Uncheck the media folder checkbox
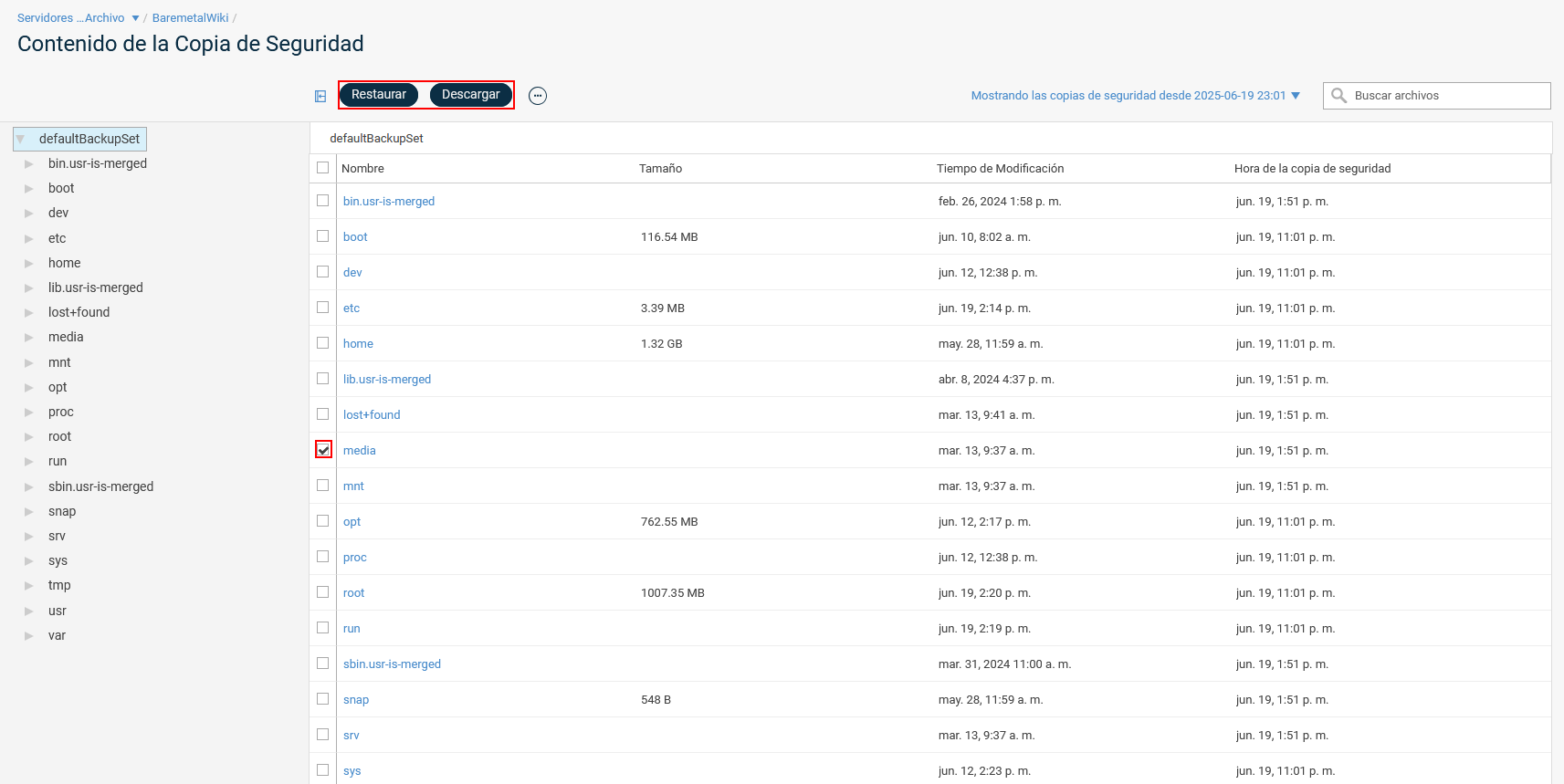 pos(323,450)
